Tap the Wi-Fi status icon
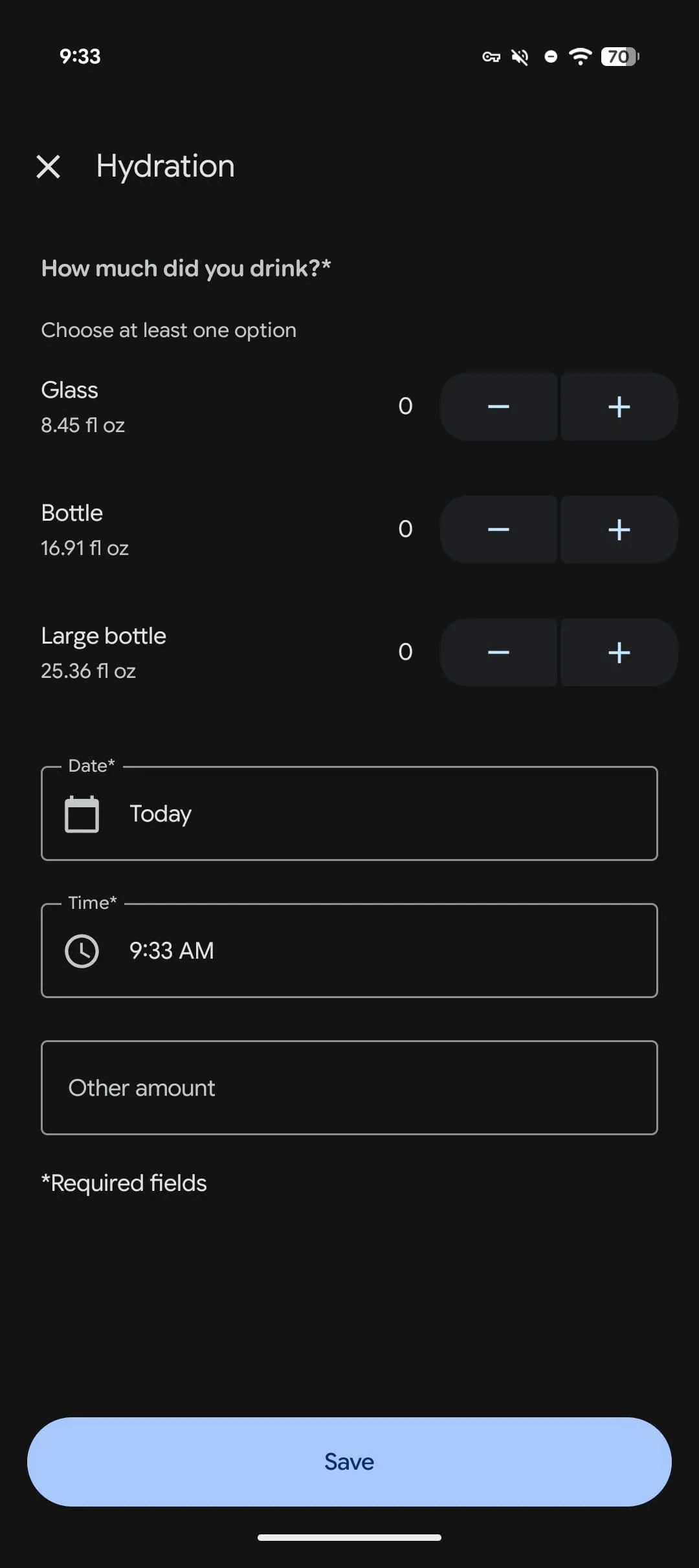699x1568 pixels. coord(580,57)
